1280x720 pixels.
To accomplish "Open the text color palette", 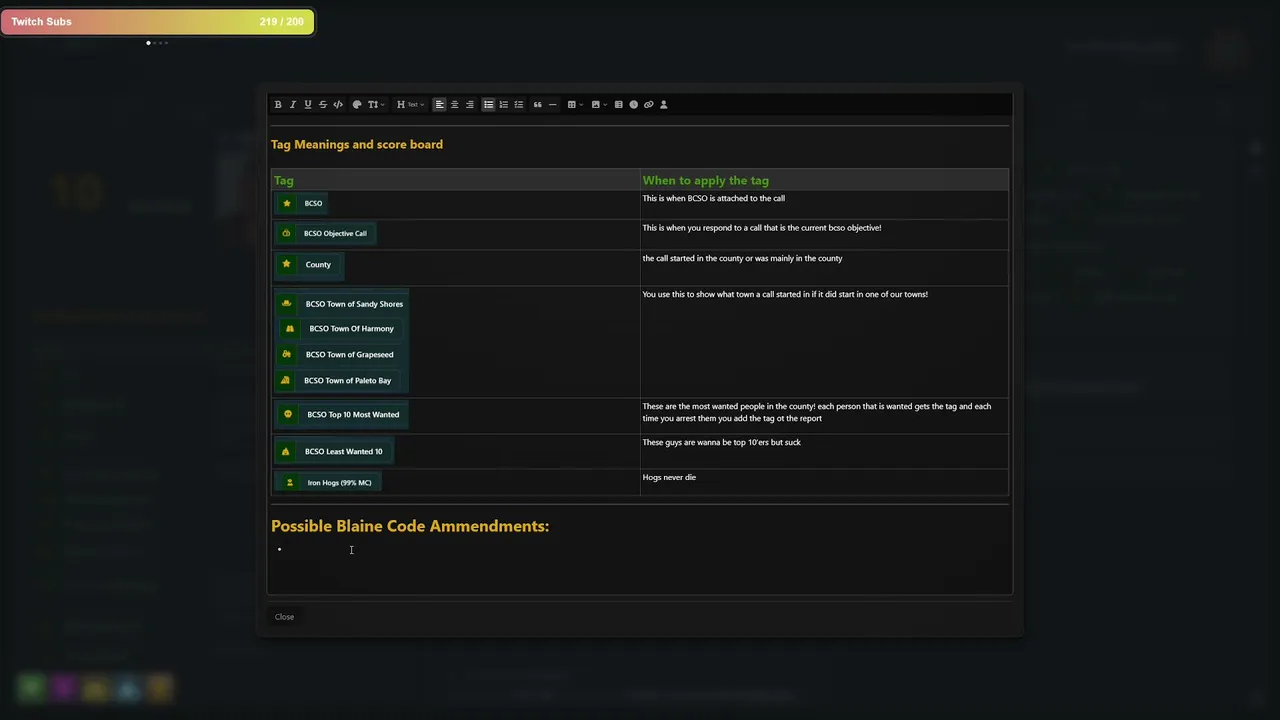I will pos(357,104).
